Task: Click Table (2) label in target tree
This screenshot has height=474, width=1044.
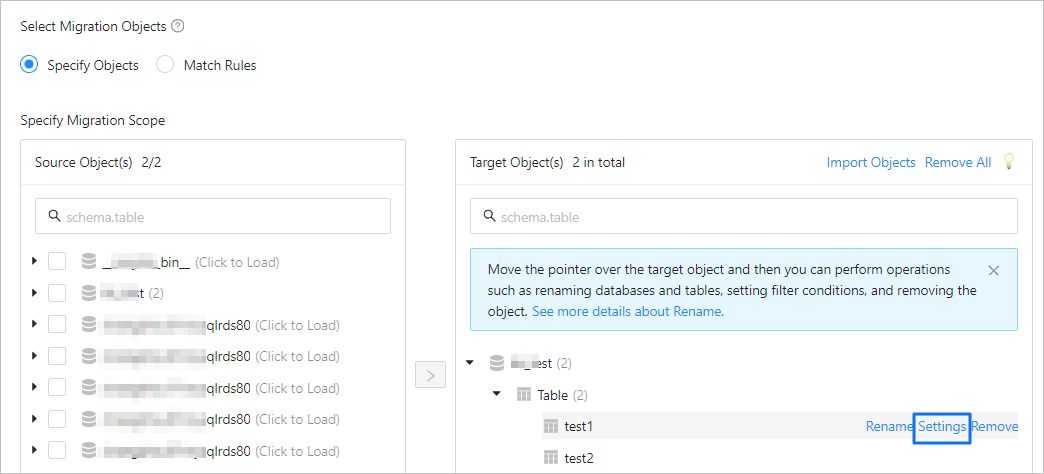Action: (563, 395)
